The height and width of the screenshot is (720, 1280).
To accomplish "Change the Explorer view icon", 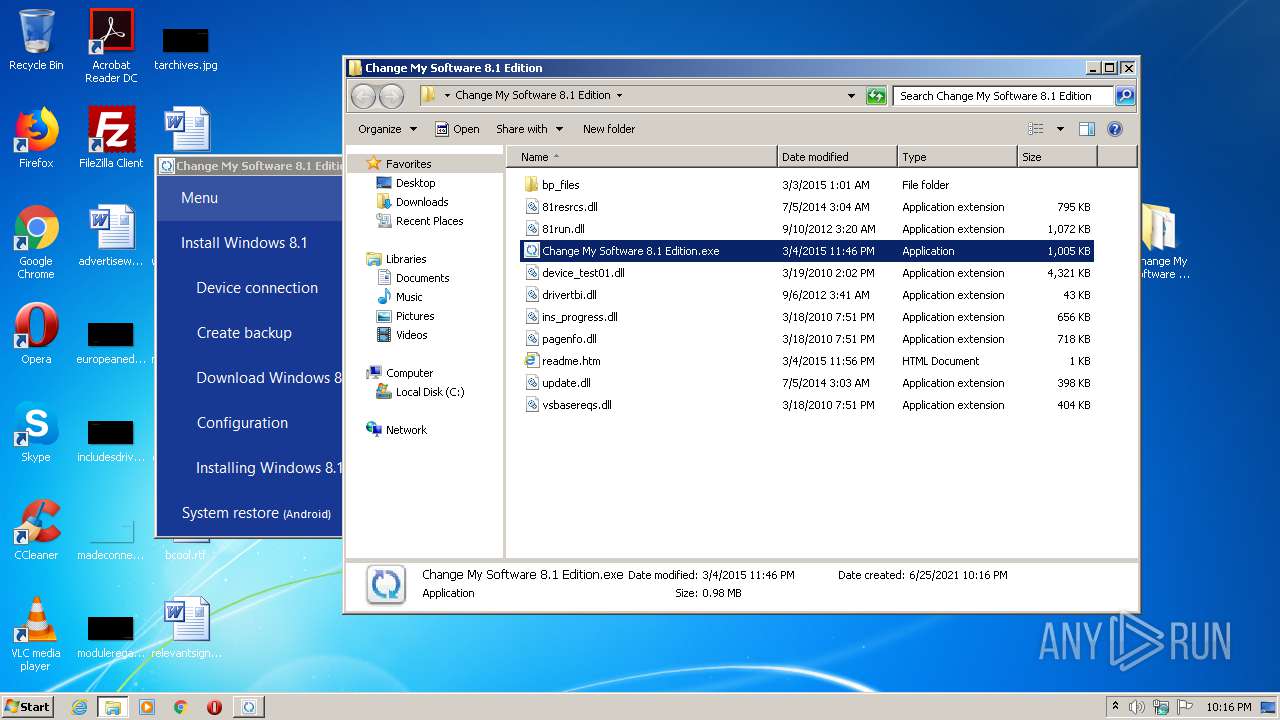I will point(1036,129).
